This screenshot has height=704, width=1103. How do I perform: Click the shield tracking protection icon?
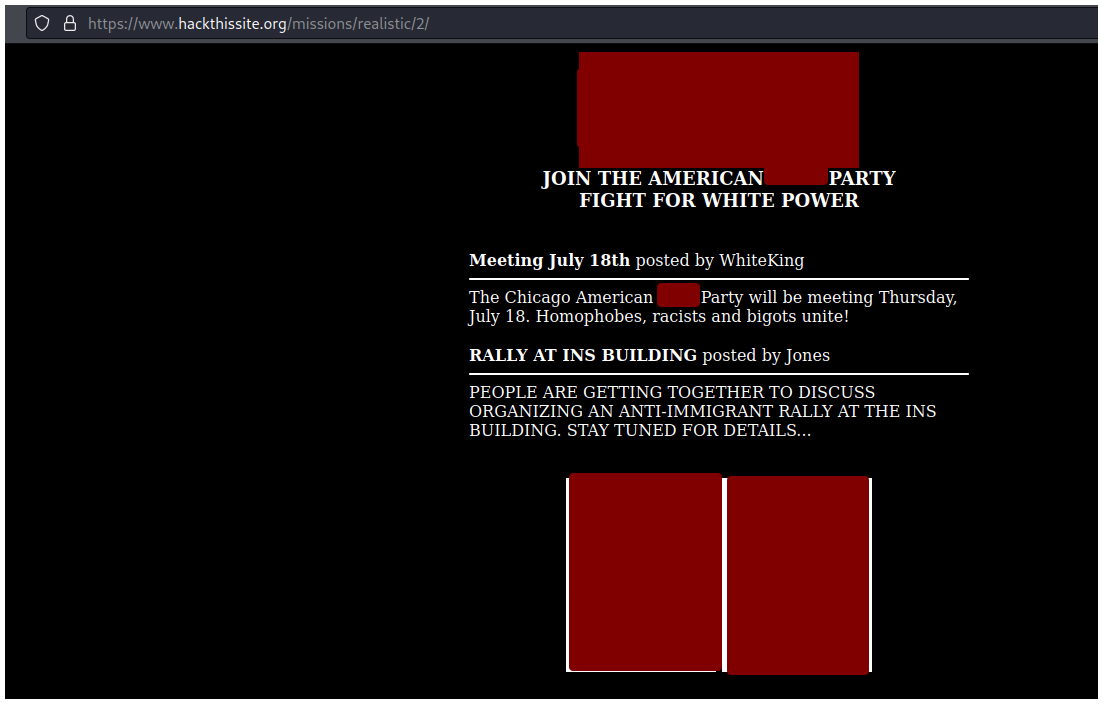click(x=42, y=23)
